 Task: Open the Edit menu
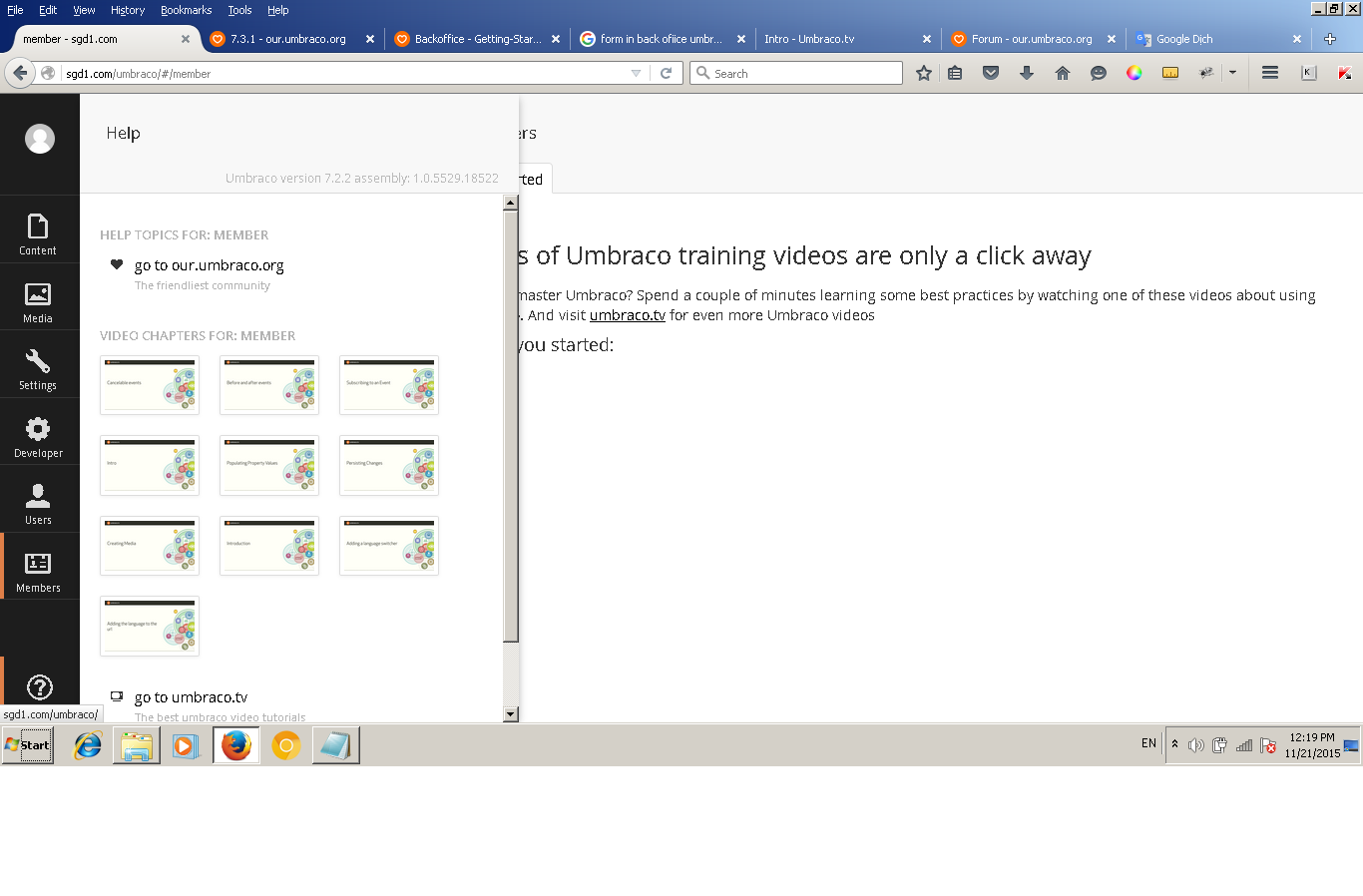[48, 10]
